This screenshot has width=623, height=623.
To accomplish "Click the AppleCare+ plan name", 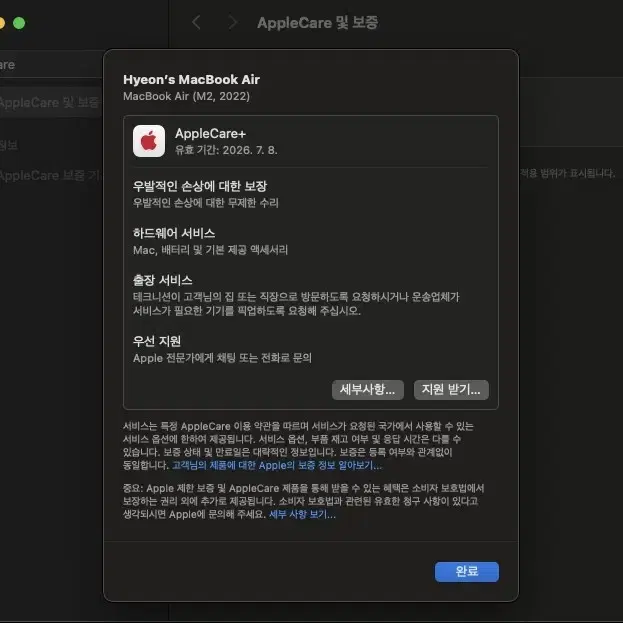I will (210, 134).
